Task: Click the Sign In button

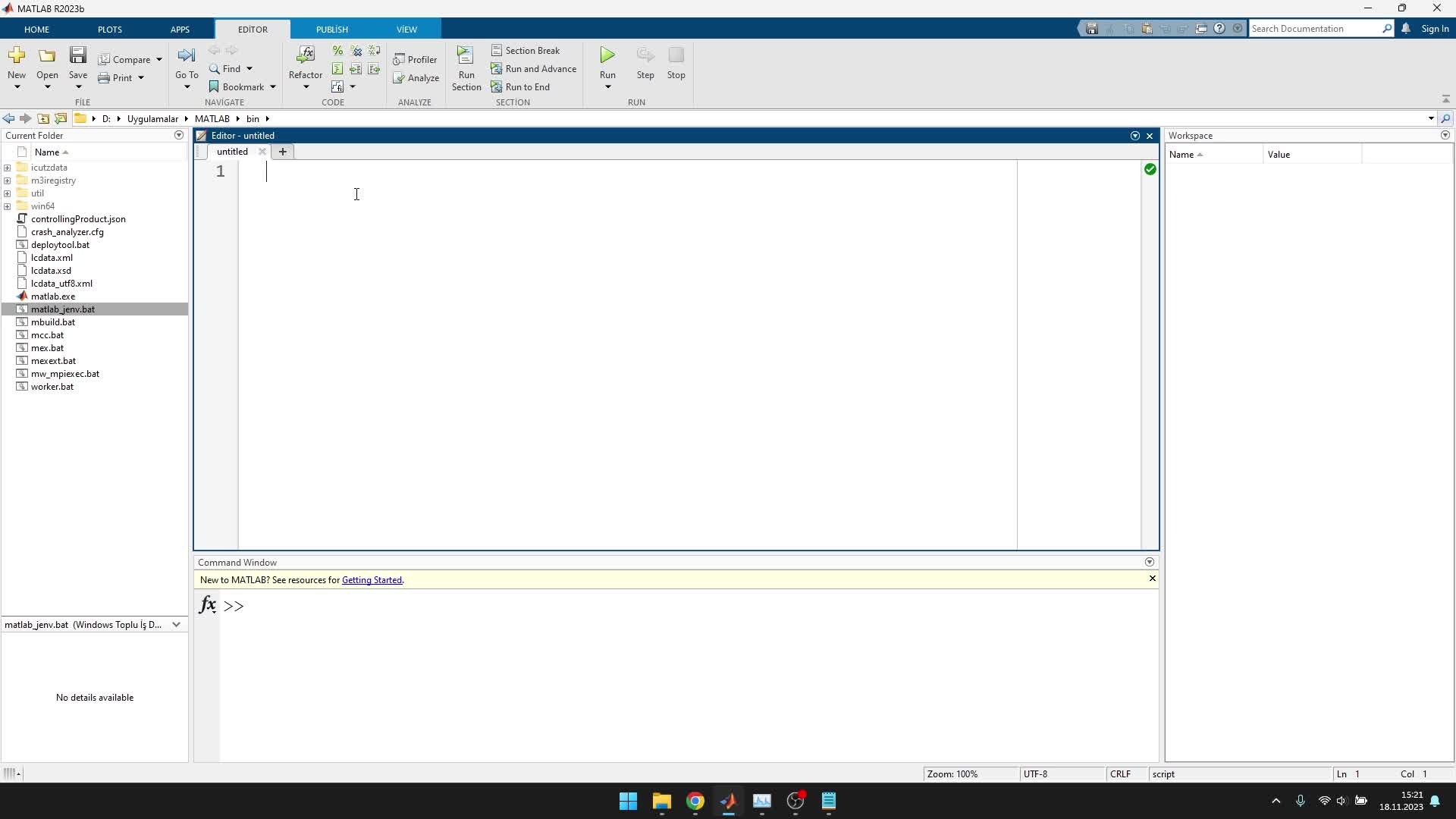Action: tap(1435, 29)
